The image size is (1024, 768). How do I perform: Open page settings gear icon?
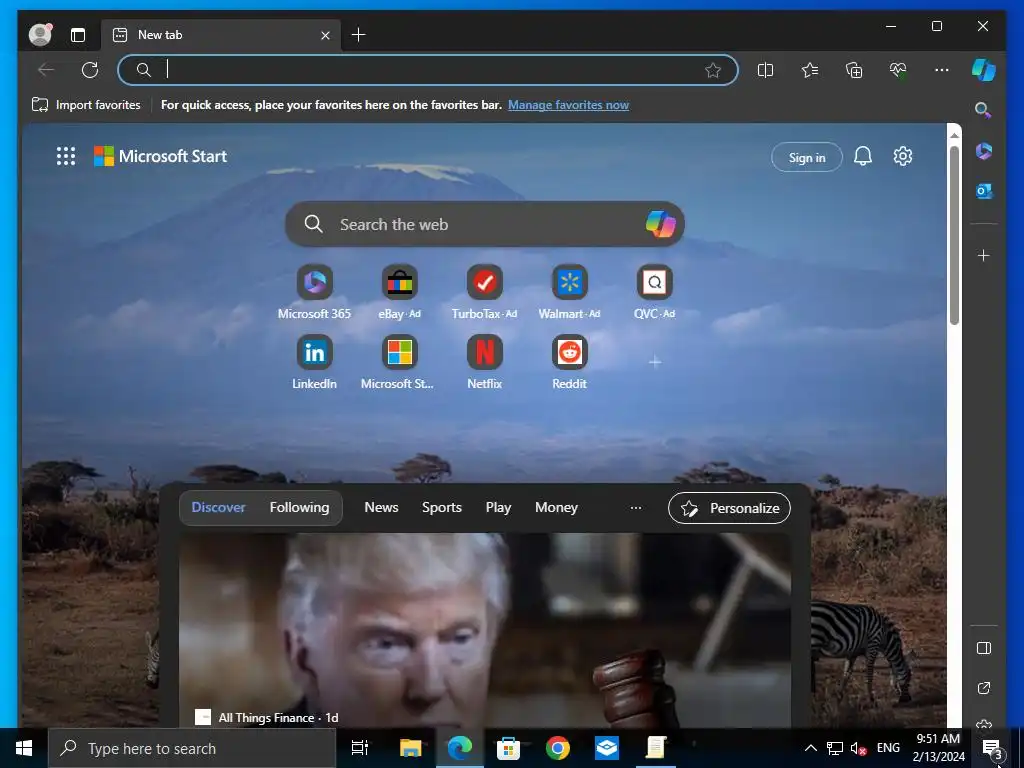pyautogui.click(x=903, y=156)
